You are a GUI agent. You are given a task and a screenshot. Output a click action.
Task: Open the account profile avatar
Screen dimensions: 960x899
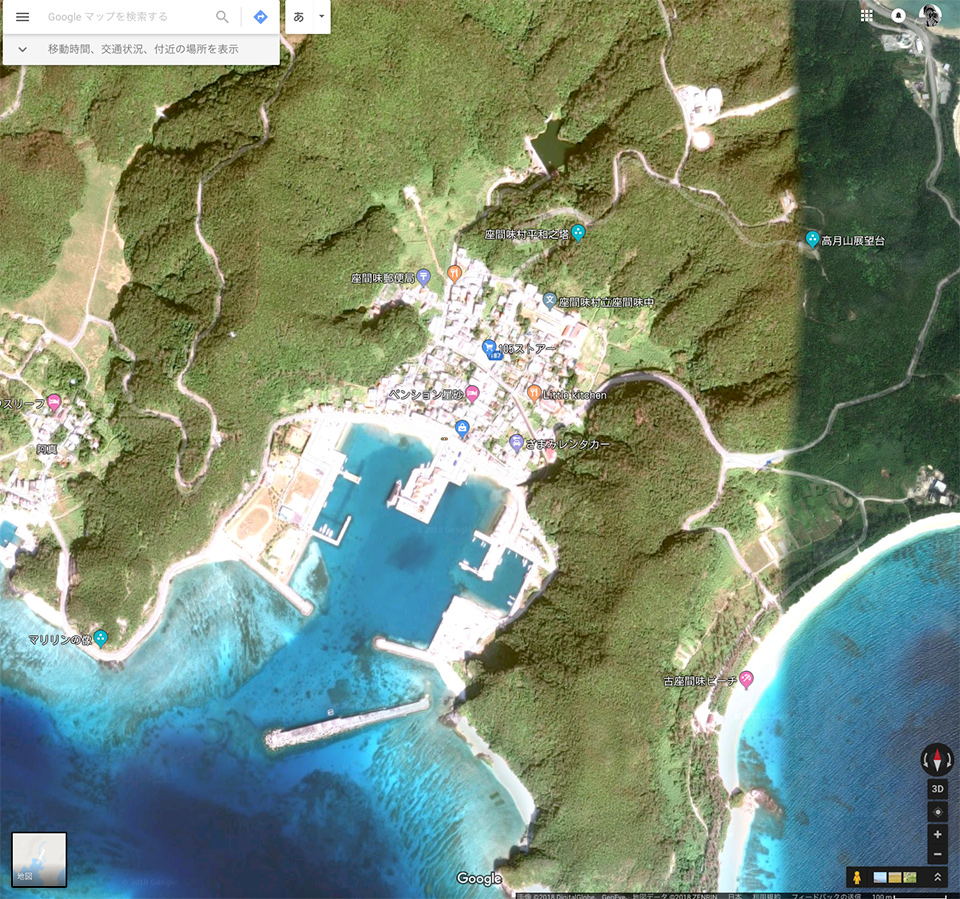click(x=931, y=15)
